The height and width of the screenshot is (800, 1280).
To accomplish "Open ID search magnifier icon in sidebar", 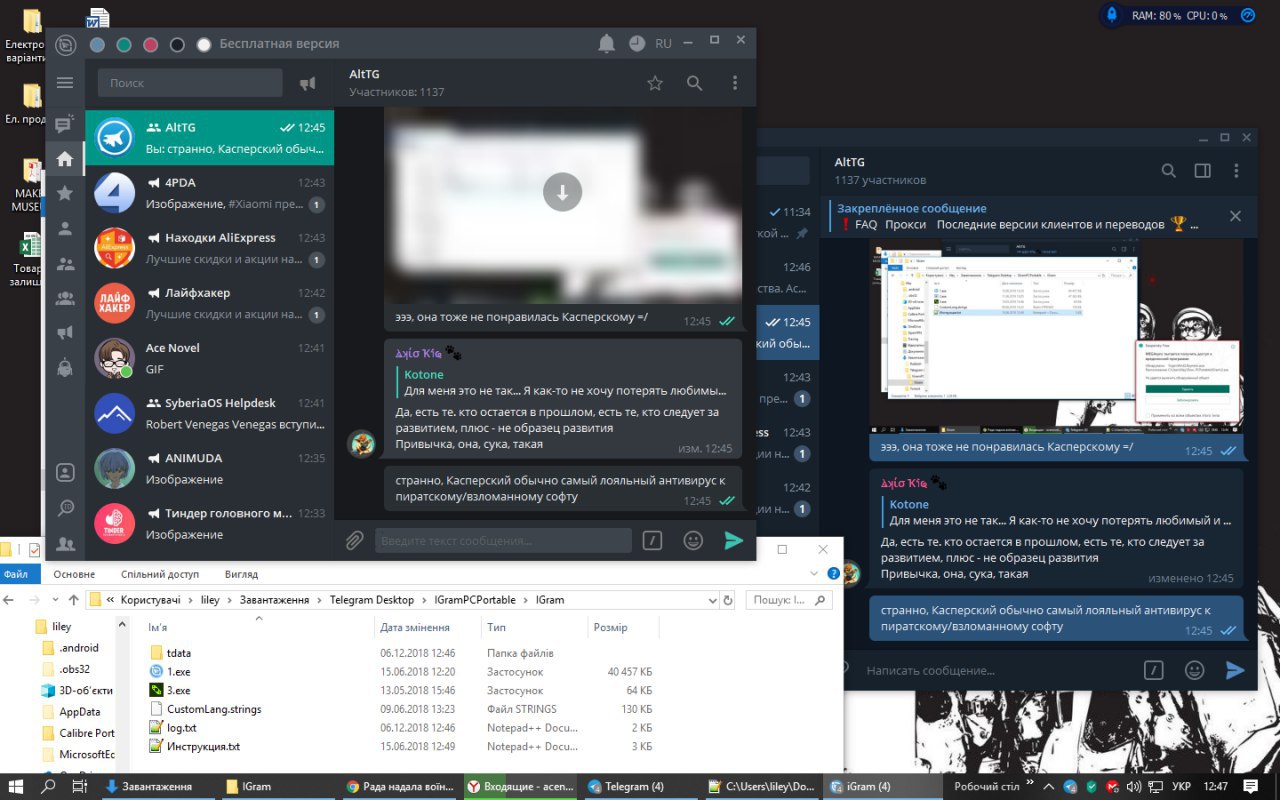I will tap(65, 508).
